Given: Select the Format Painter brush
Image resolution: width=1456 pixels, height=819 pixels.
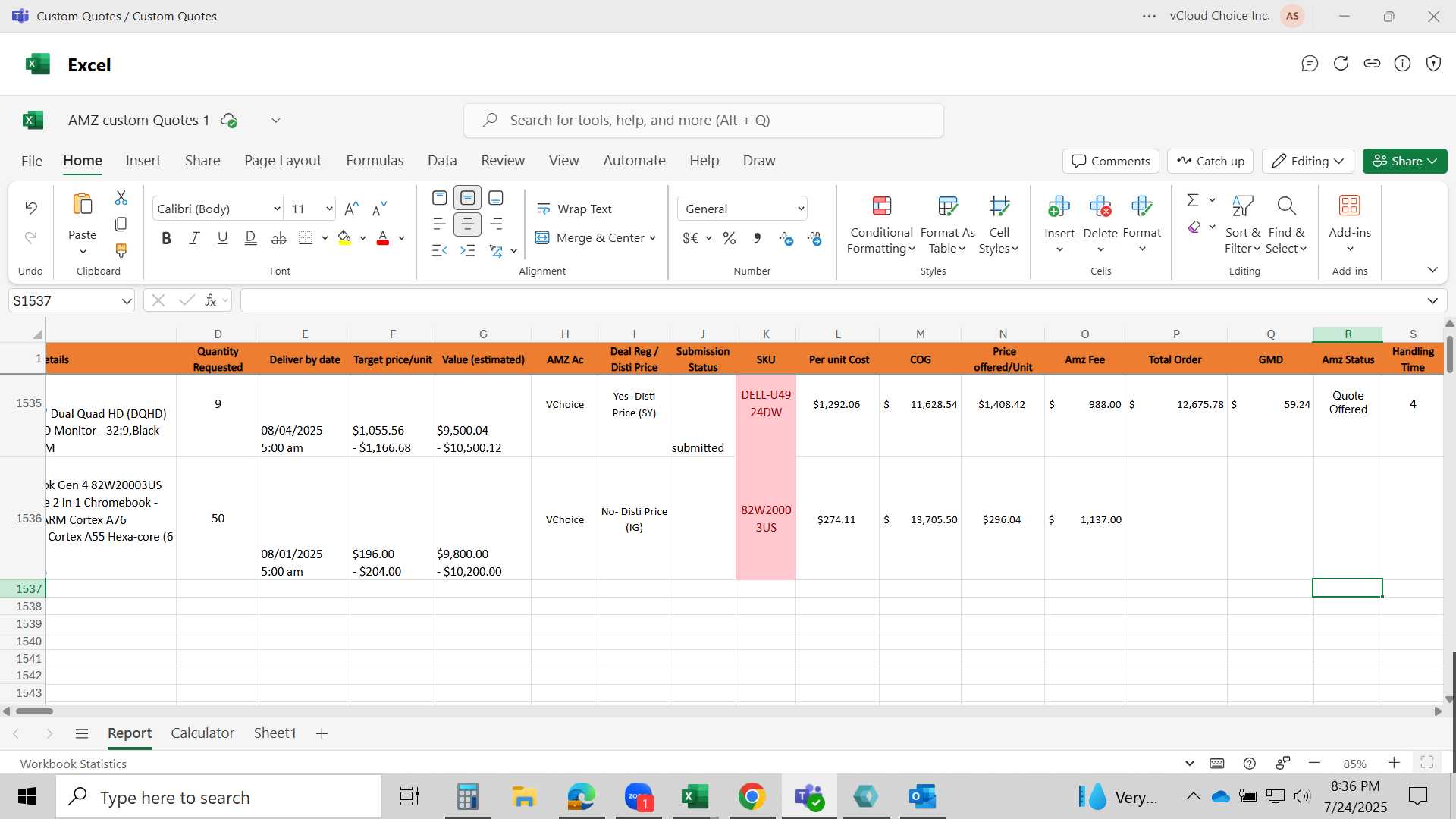Looking at the screenshot, I should pyautogui.click(x=121, y=250).
